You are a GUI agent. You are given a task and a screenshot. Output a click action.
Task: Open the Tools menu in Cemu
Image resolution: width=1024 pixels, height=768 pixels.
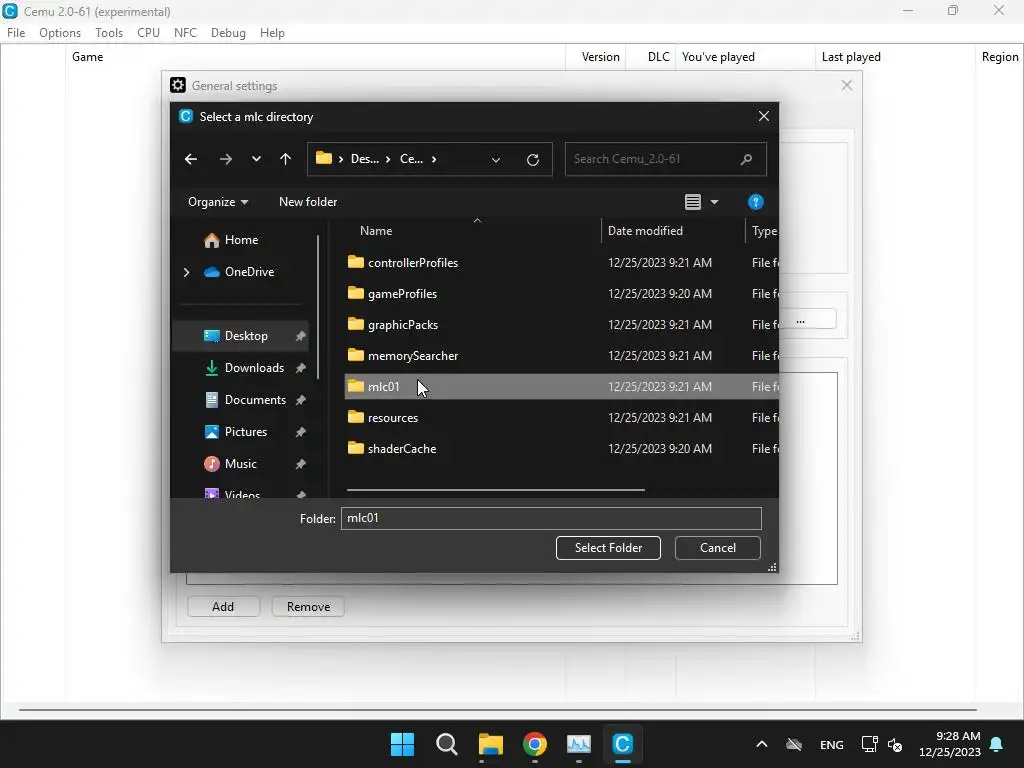click(x=109, y=33)
